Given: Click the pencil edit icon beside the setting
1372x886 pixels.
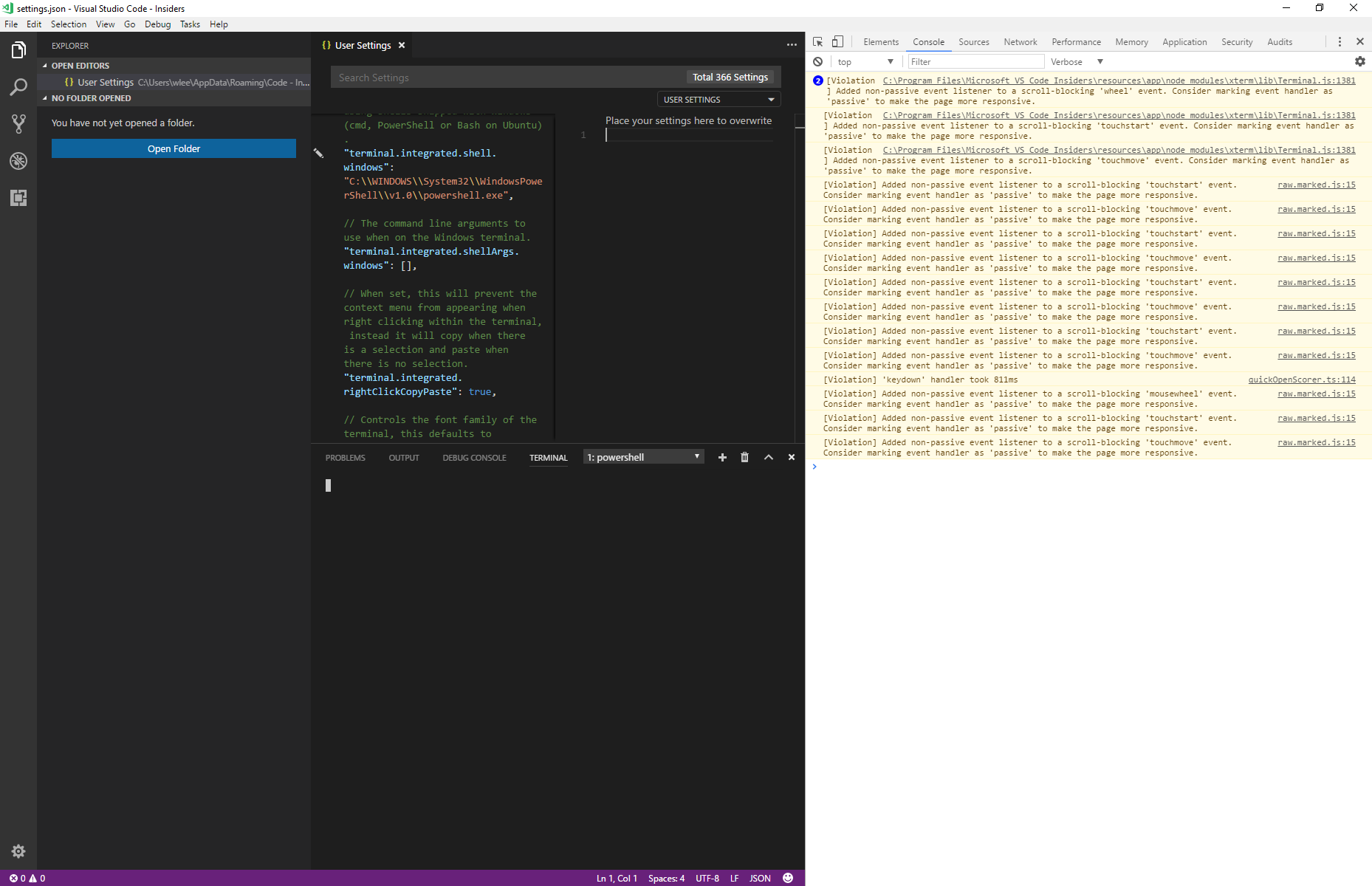Looking at the screenshot, I should [x=319, y=153].
